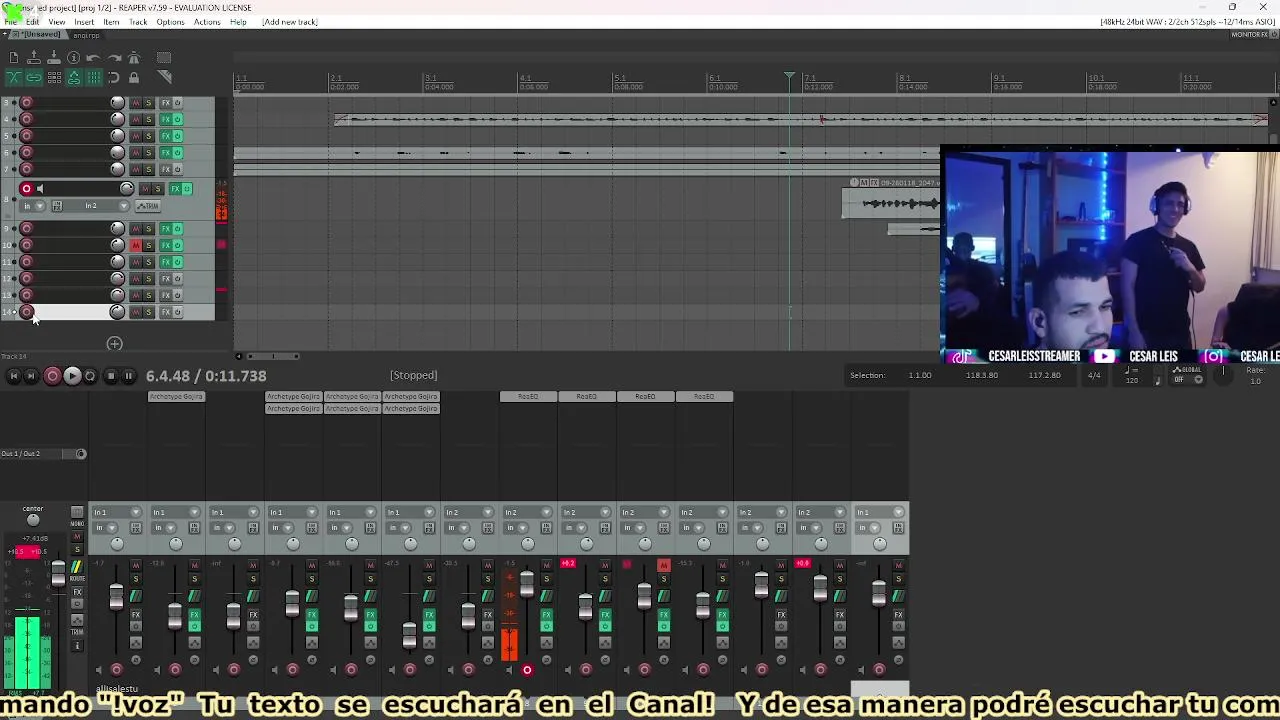Toggle envelope move with items icon
The image size is (1280, 720).
[74, 78]
